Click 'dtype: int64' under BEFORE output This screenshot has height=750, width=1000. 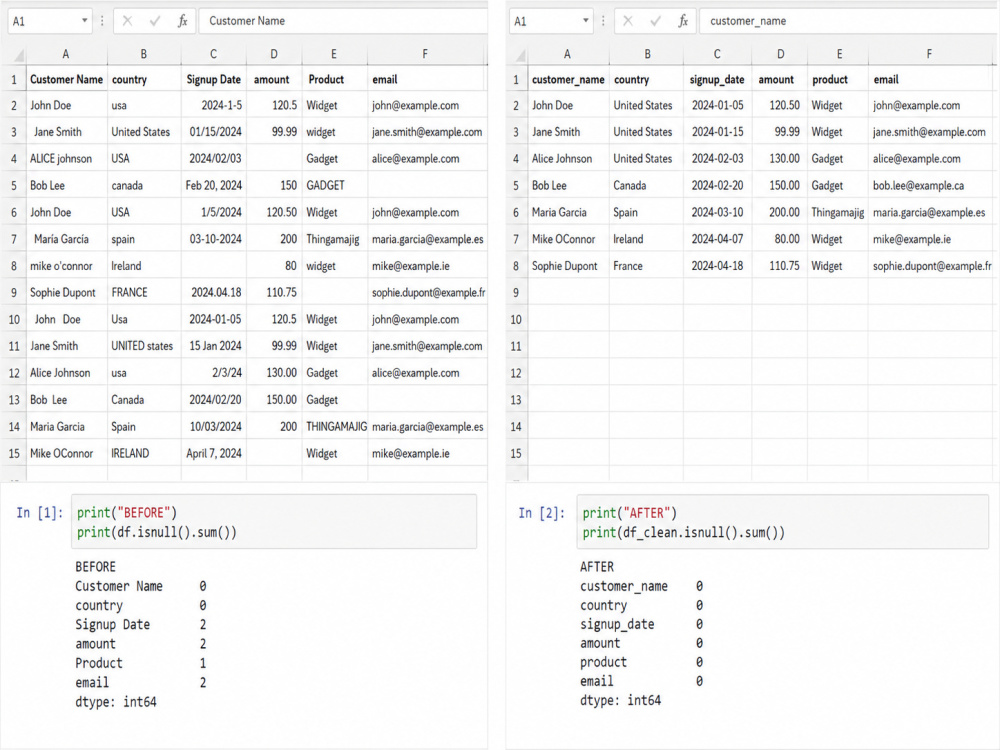pyautogui.click(x=115, y=702)
